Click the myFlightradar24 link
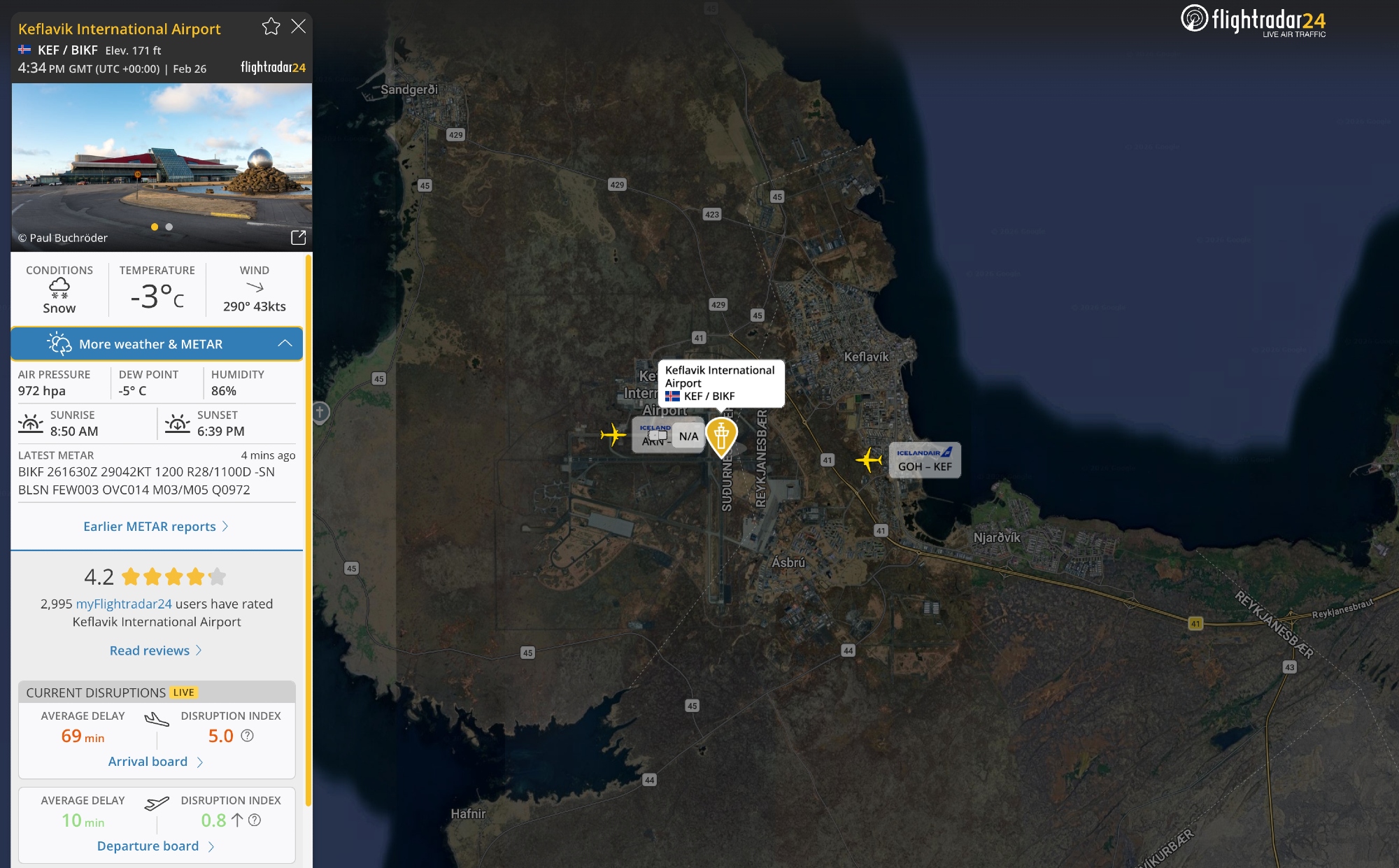This screenshot has width=1399, height=868. click(124, 604)
